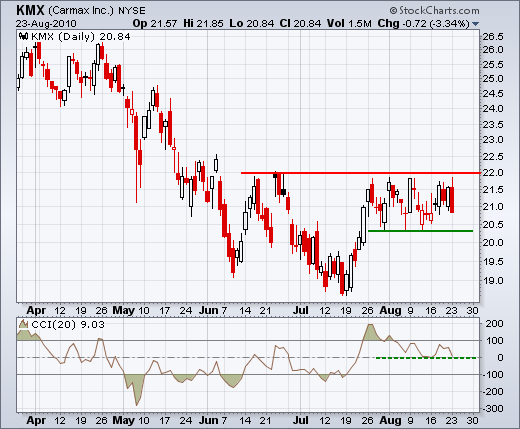520x429 pixels.
Task: Click the volume value 'Vol 1.5M'
Action: click(349, 24)
